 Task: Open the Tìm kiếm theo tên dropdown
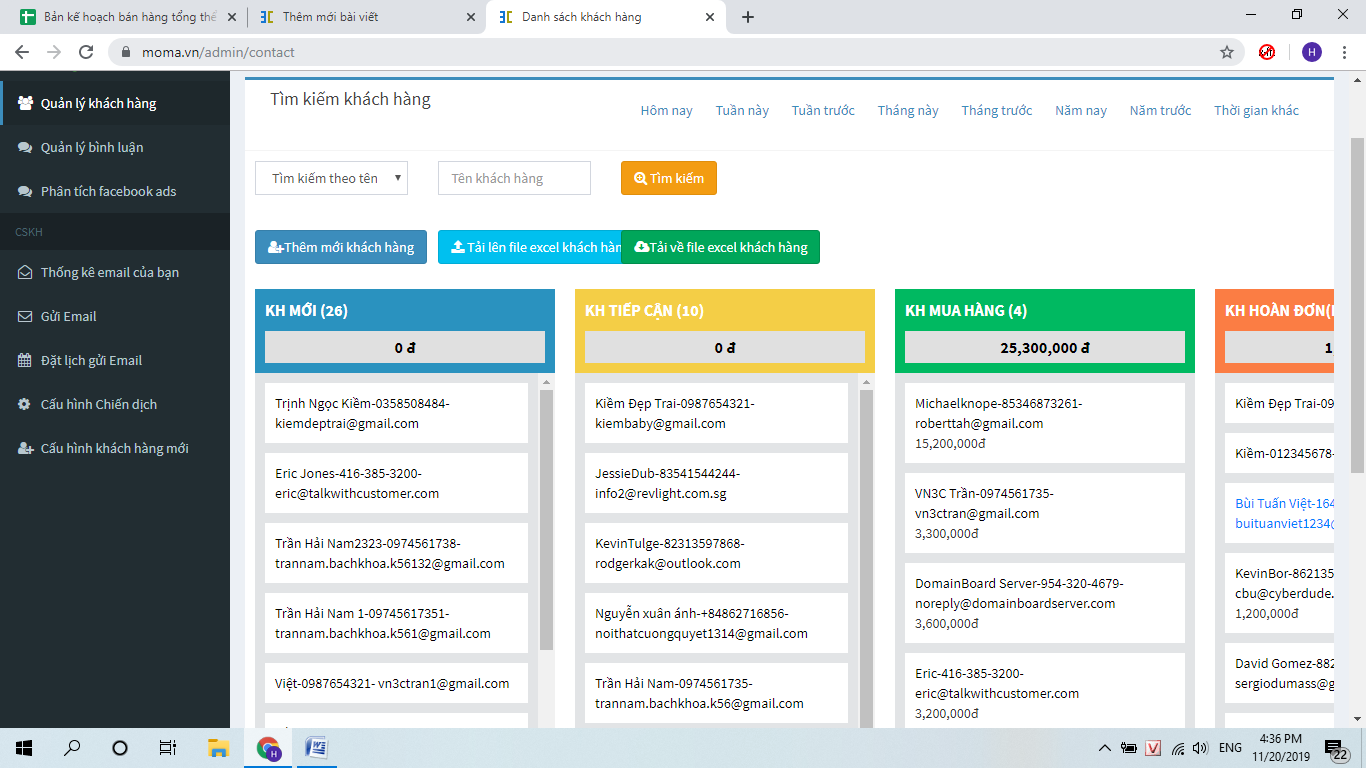331,178
